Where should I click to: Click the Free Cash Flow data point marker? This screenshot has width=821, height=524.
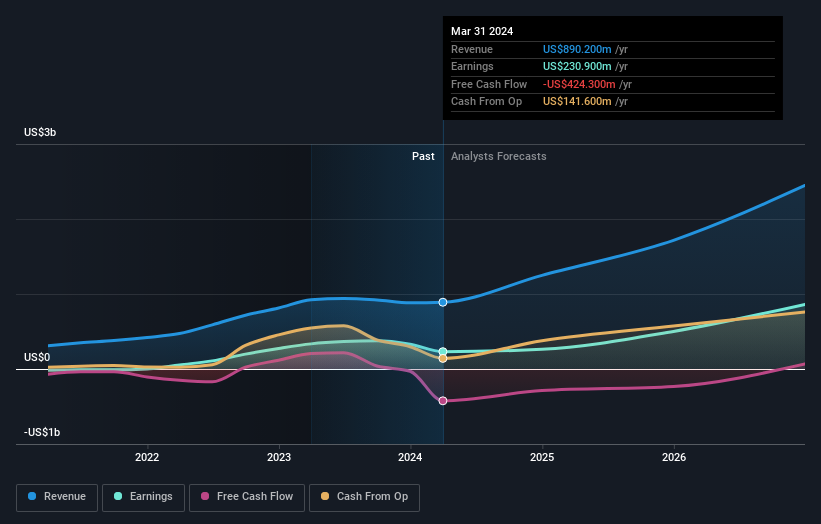[x=443, y=401]
